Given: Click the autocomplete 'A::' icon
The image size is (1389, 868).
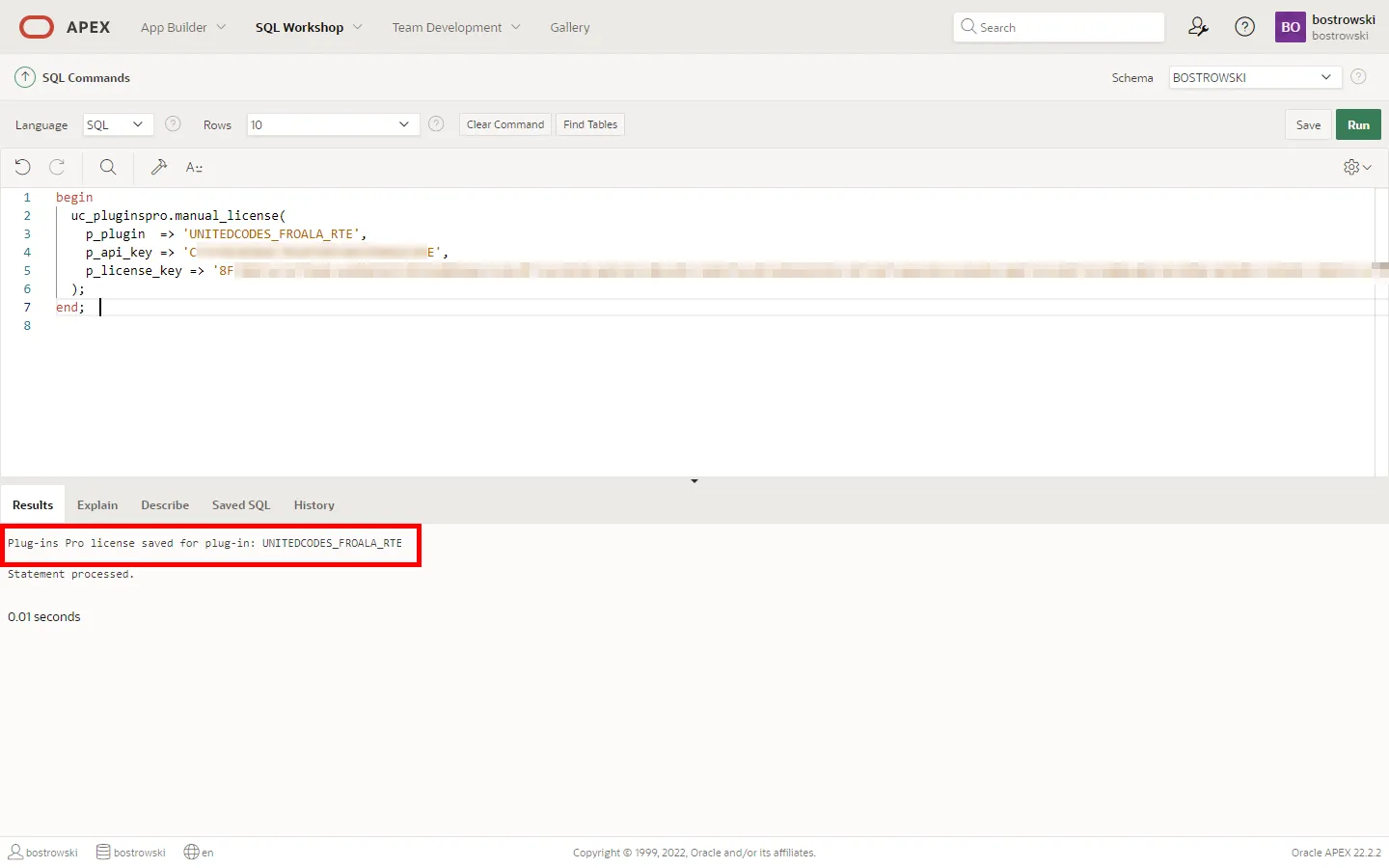Looking at the screenshot, I should (x=194, y=167).
